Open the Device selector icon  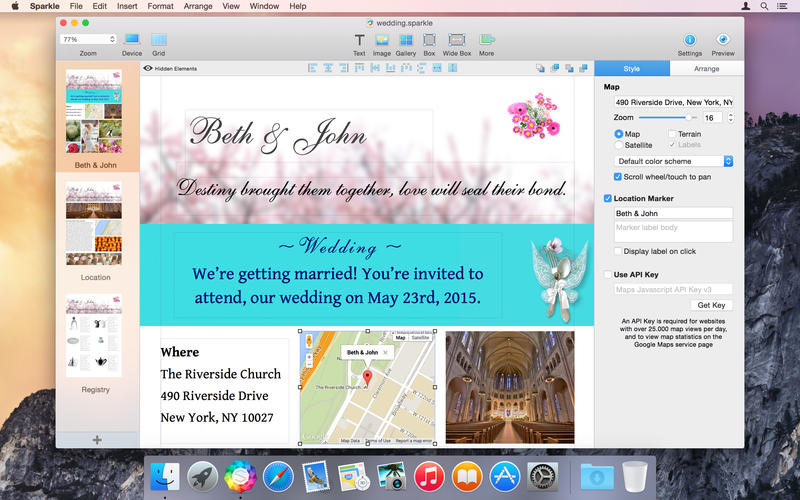132,40
